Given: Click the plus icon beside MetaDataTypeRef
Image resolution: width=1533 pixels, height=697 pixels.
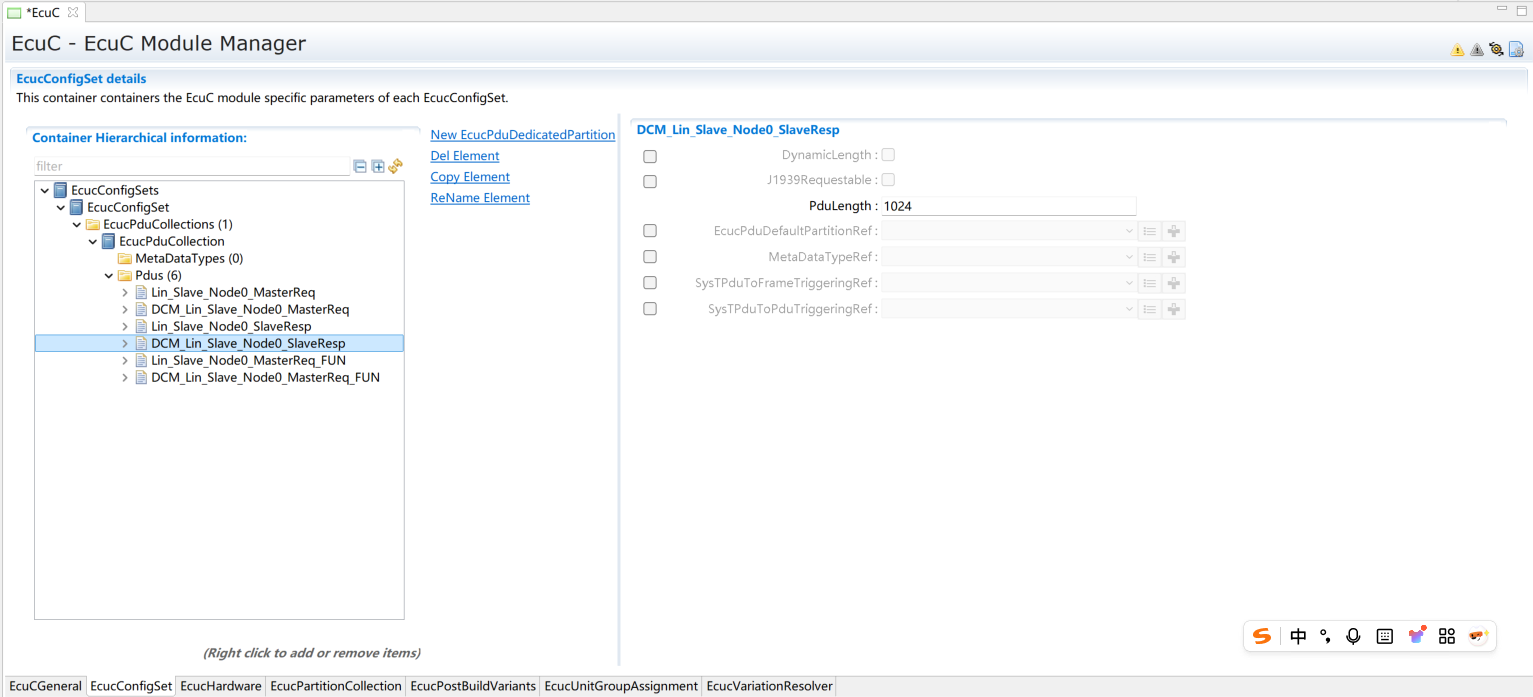Looking at the screenshot, I should pos(1174,258).
